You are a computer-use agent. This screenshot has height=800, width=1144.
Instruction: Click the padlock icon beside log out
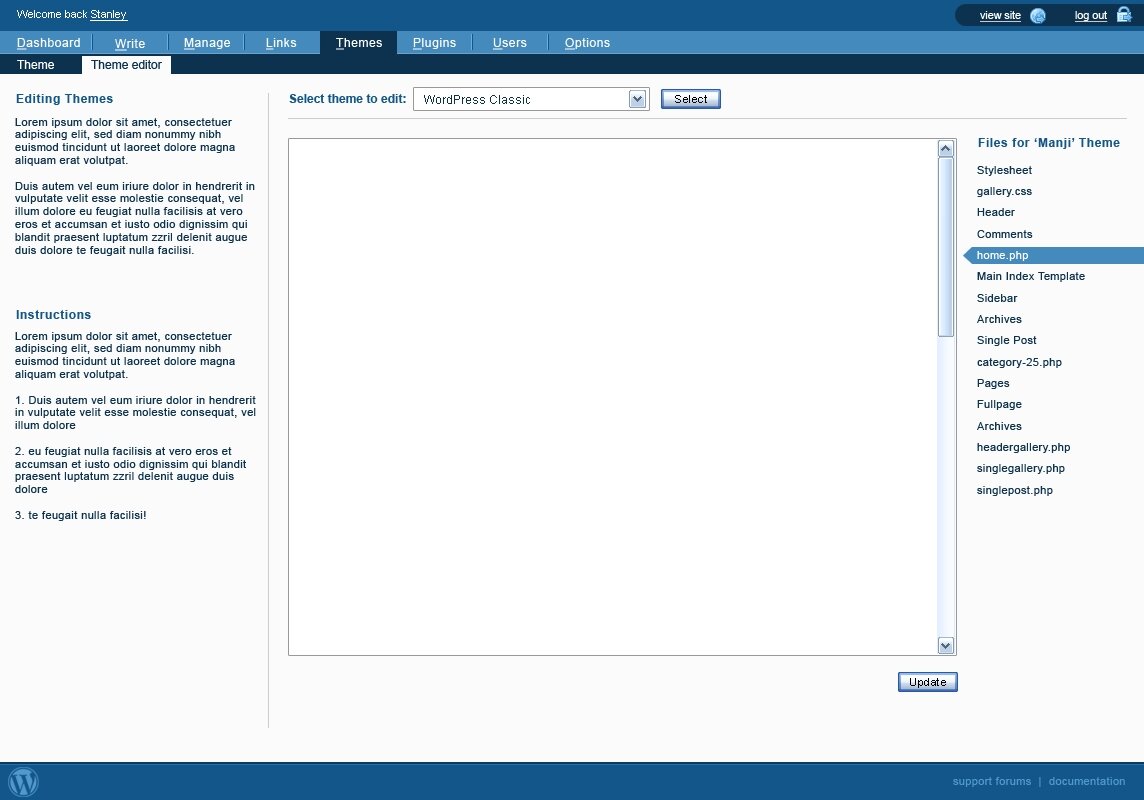pyautogui.click(x=1124, y=15)
